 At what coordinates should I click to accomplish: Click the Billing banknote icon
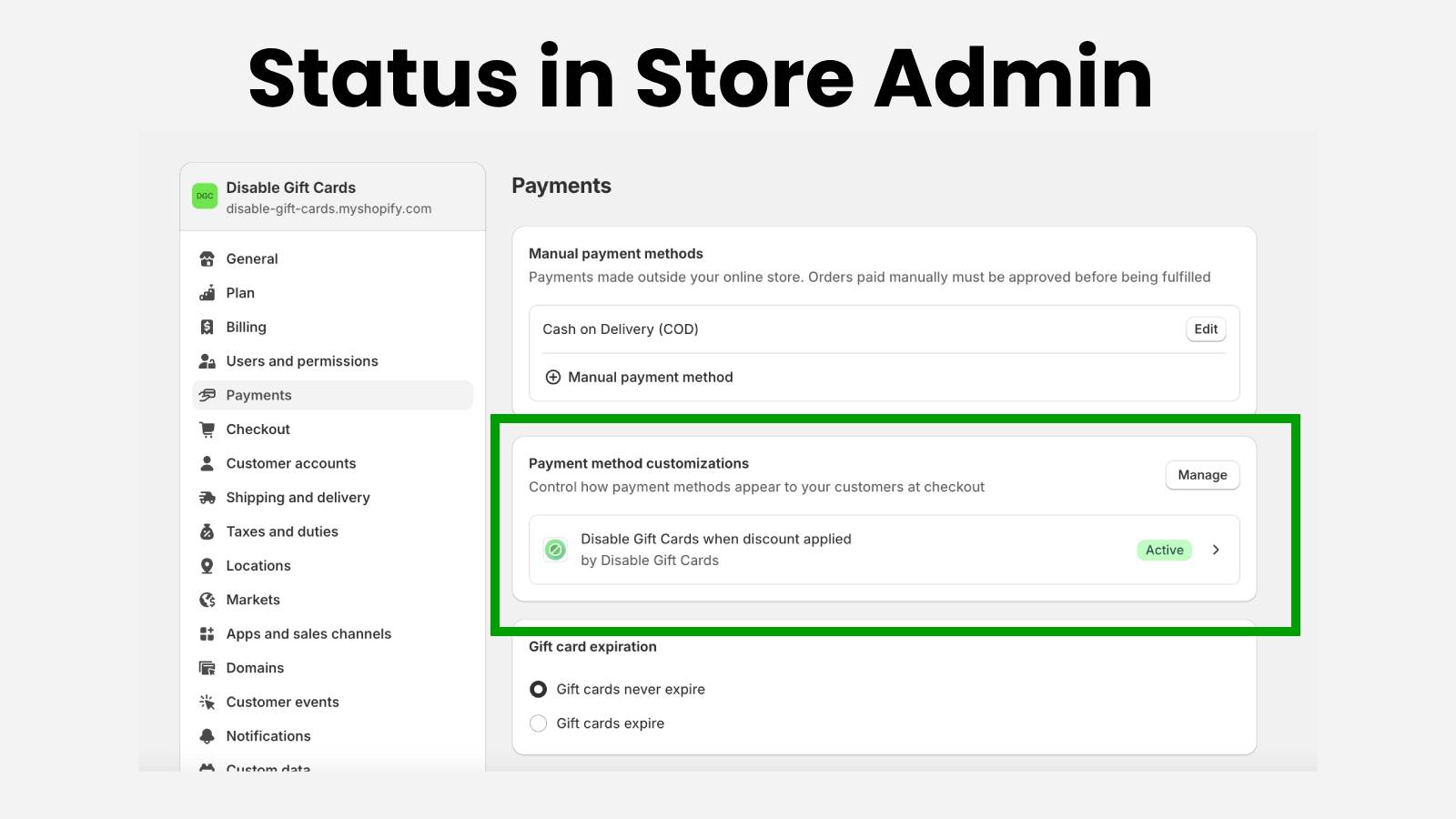point(207,327)
